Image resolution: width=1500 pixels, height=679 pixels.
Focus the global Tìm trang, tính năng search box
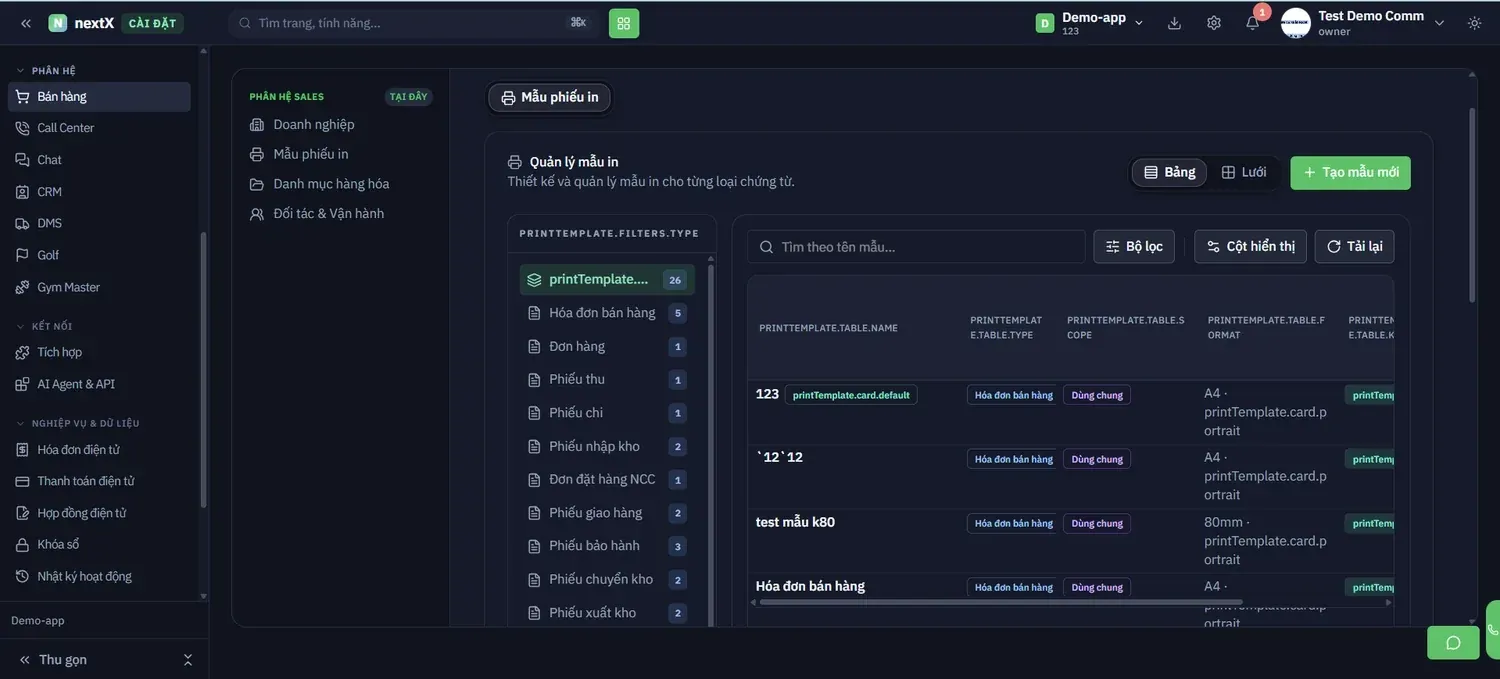tap(414, 23)
